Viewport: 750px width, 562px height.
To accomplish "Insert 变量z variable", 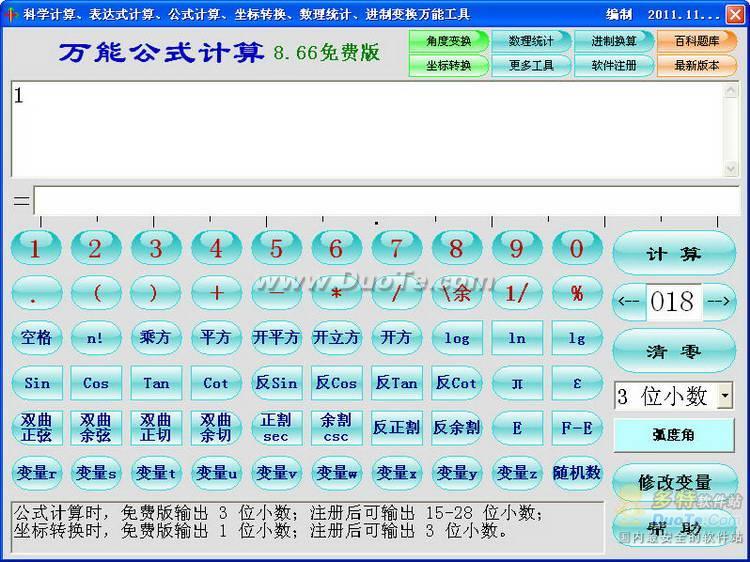I will pos(517,473).
